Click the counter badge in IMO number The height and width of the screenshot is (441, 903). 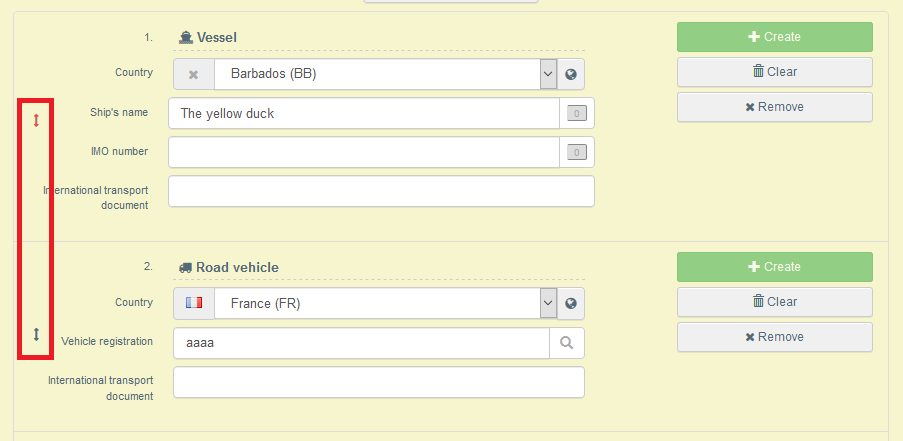pos(576,153)
